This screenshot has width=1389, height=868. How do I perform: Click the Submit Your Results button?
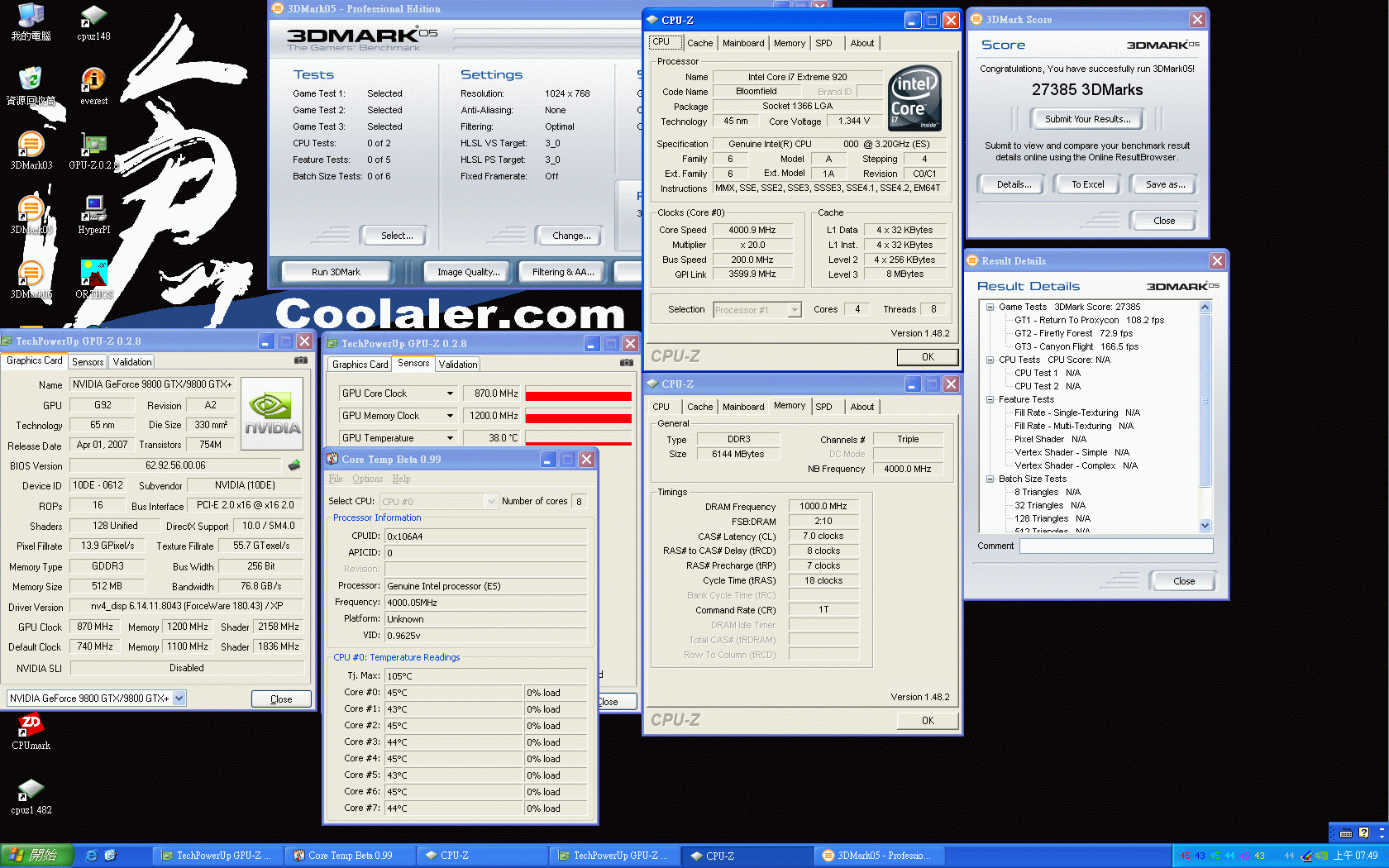(1086, 119)
